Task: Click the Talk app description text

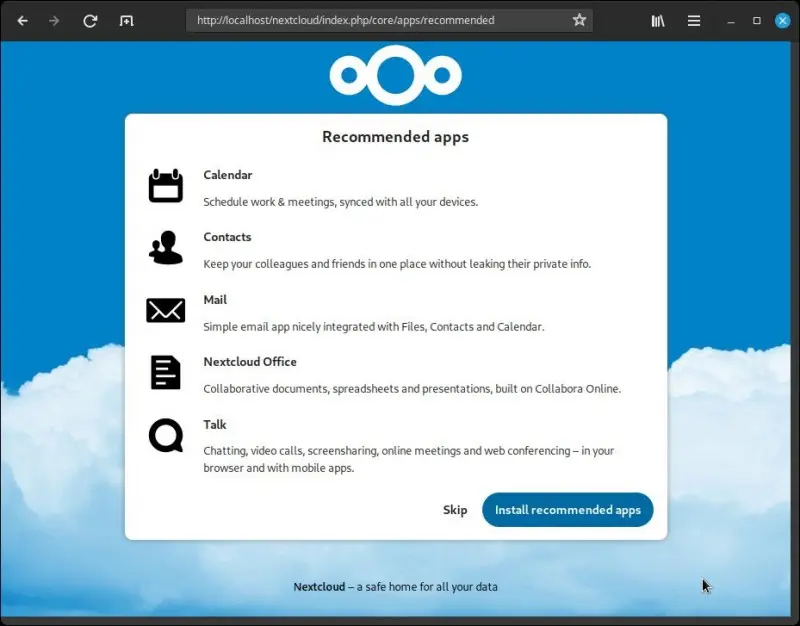Action: pos(408,458)
